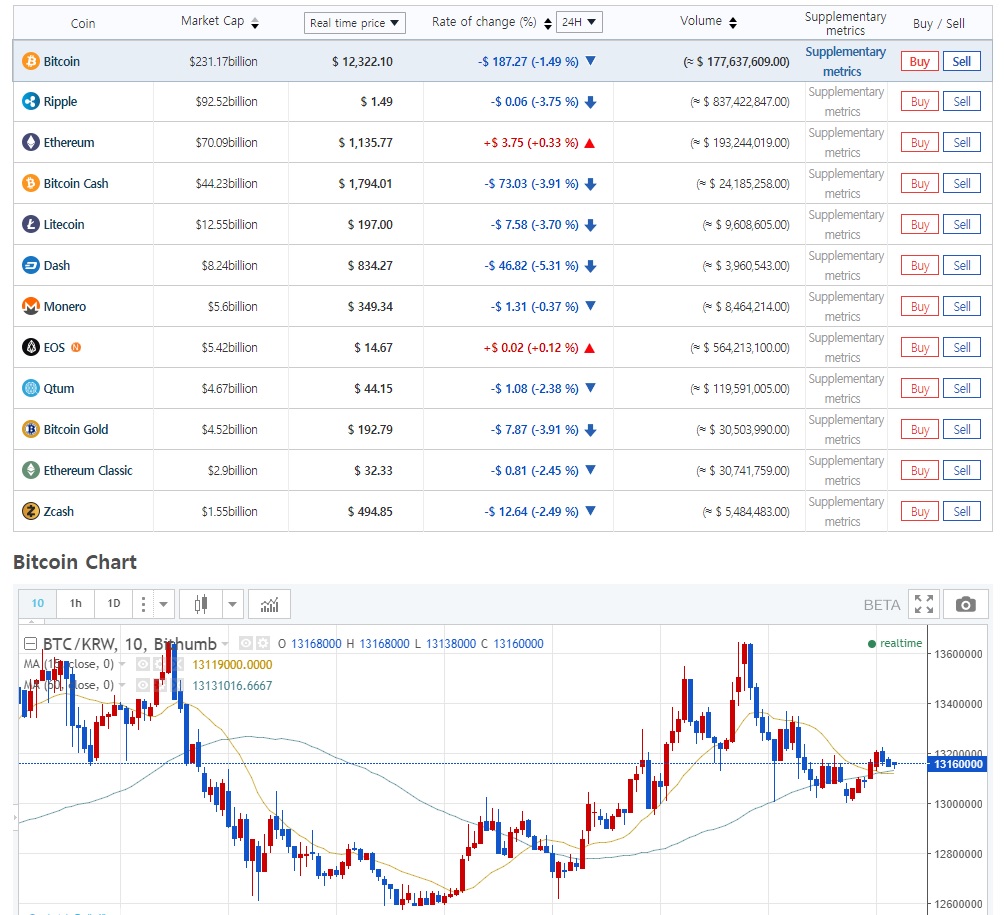Click the Qtum coin icon
The height and width of the screenshot is (915, 1005).
click(30, 388)
